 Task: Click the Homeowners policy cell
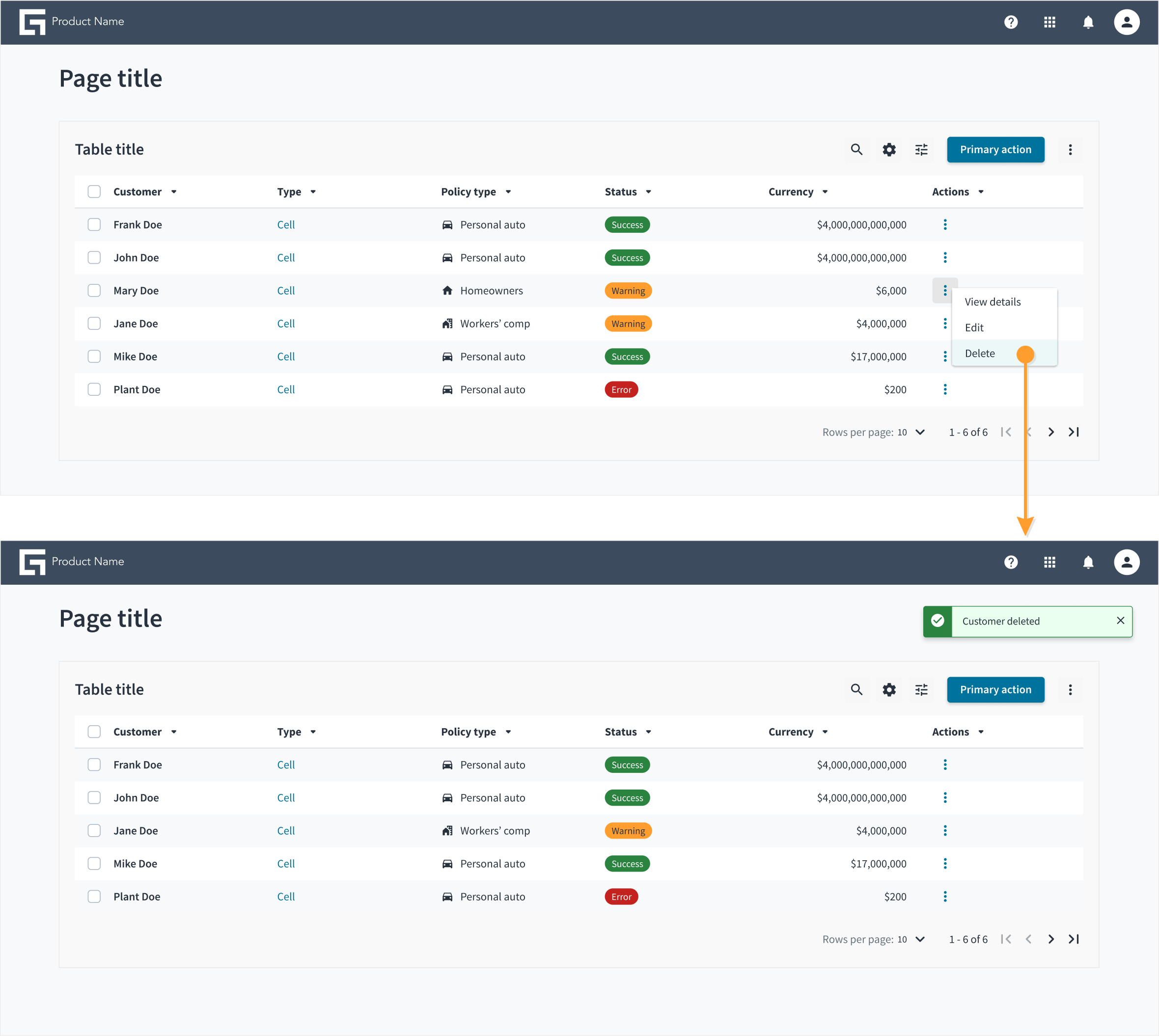click(482, 291)
